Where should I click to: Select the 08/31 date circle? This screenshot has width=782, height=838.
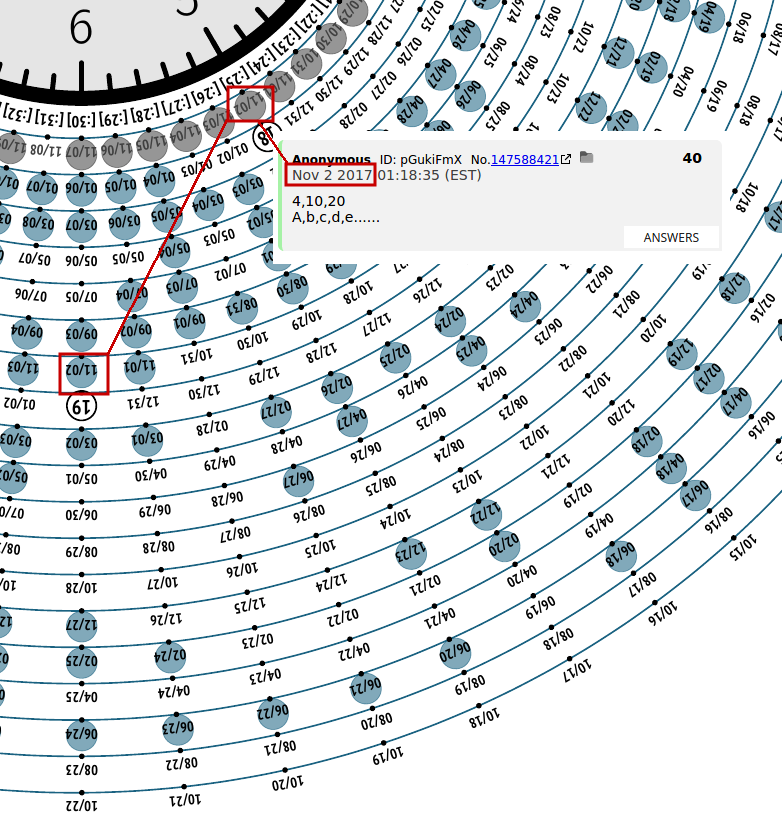click(x=242, y=307)
